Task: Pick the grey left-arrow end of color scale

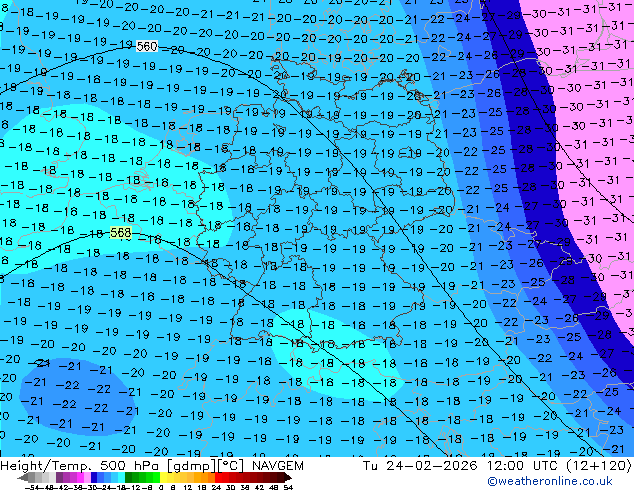Action: coord(22,478)
